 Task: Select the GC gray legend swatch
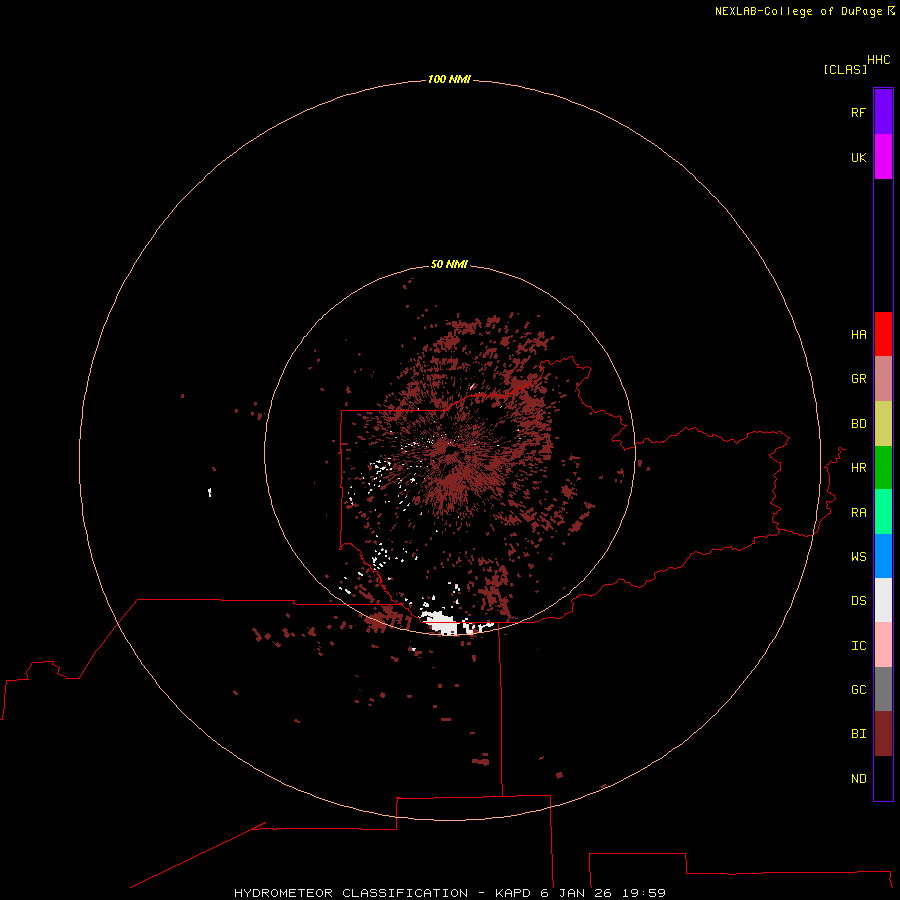click(883, 689)
